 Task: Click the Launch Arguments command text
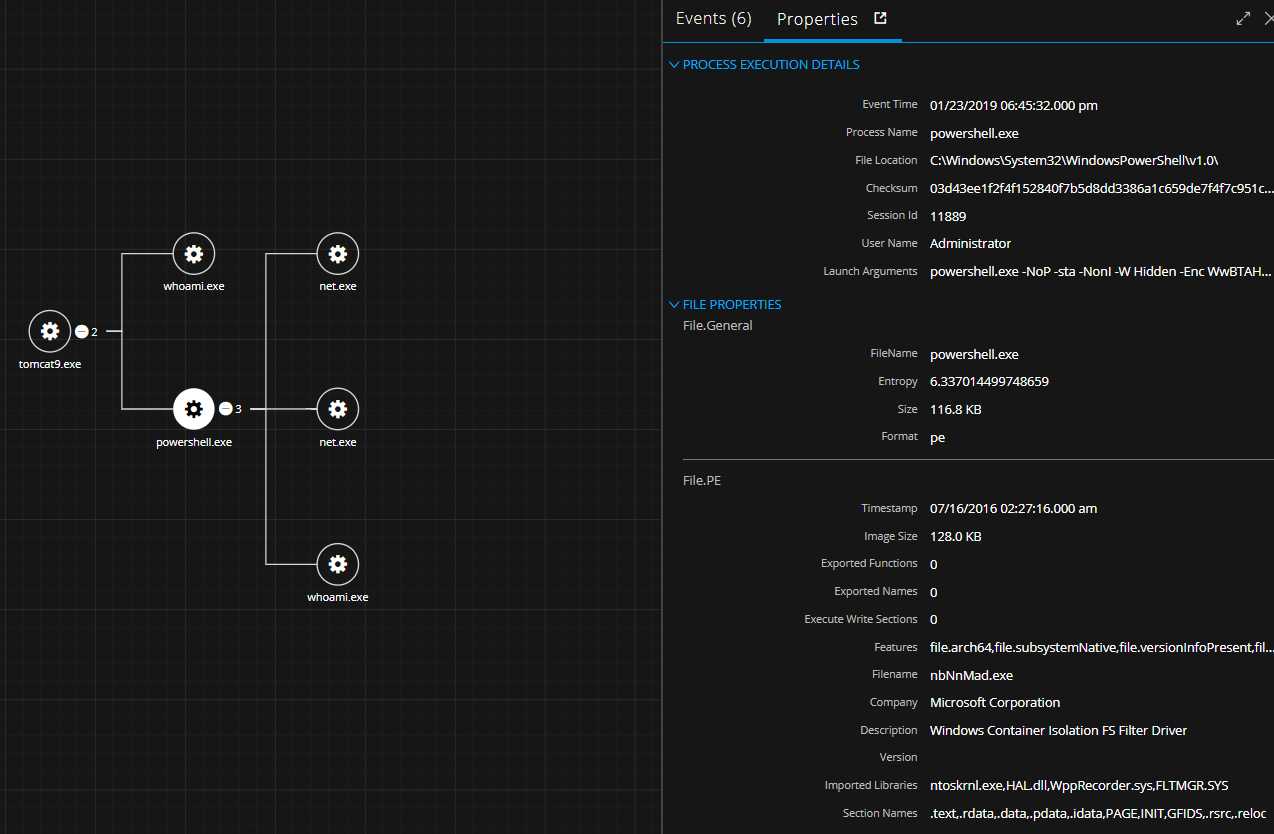[1101, 271]
